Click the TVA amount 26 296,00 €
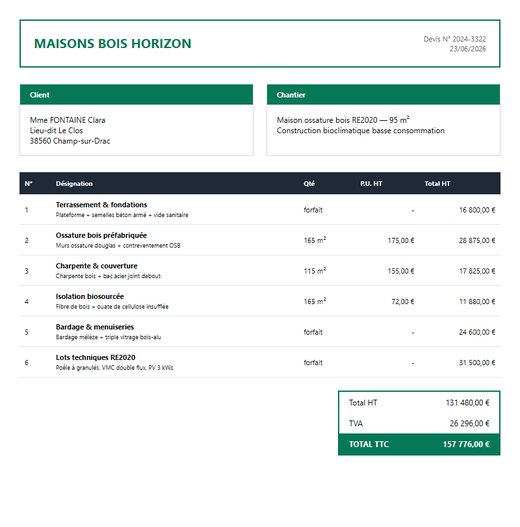This screenshot has height=527, width=520. point(470,423)
